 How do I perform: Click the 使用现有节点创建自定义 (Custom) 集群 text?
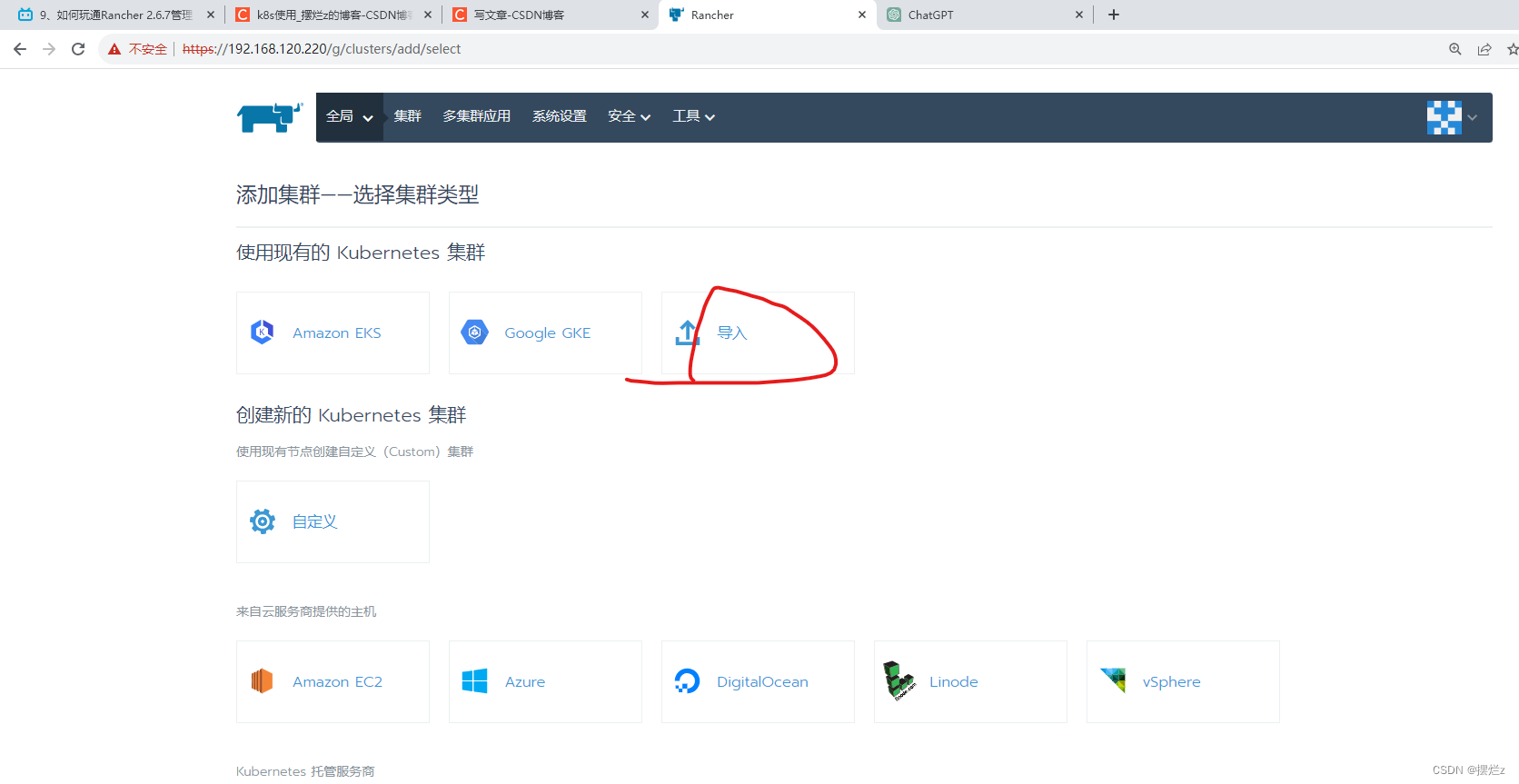(354, 452)
